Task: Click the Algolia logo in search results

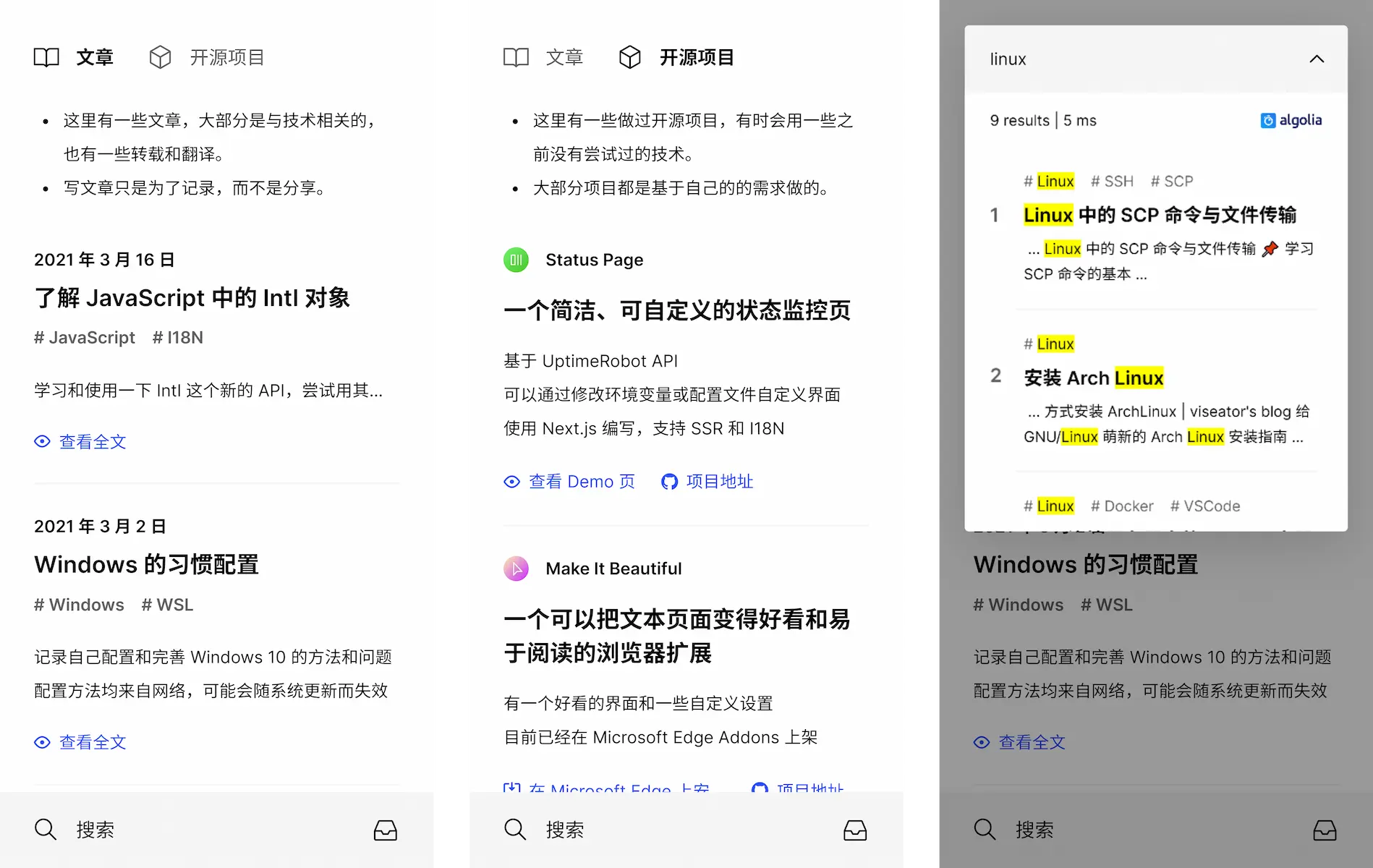Action: pyautogui.click(x=1291, y=120)
